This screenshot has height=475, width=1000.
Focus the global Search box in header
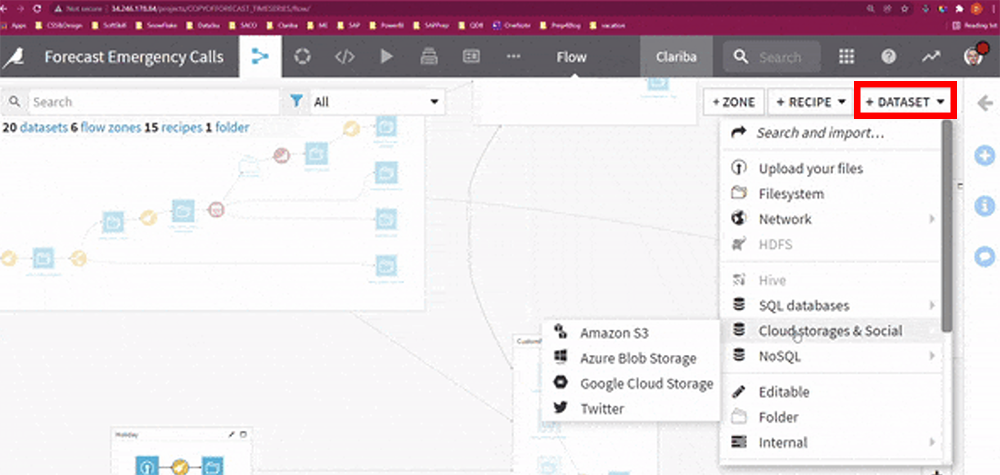(772, 57)
